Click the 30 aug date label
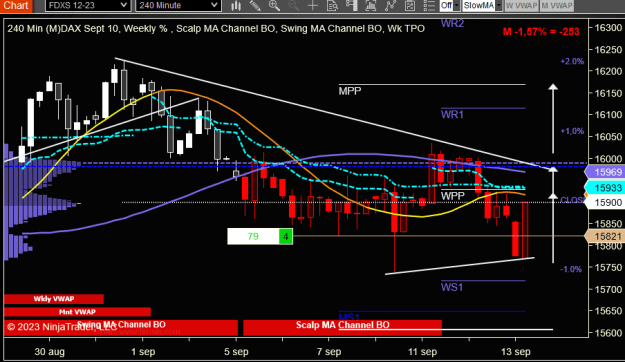625x362 pixels. [x=49, y=352]
